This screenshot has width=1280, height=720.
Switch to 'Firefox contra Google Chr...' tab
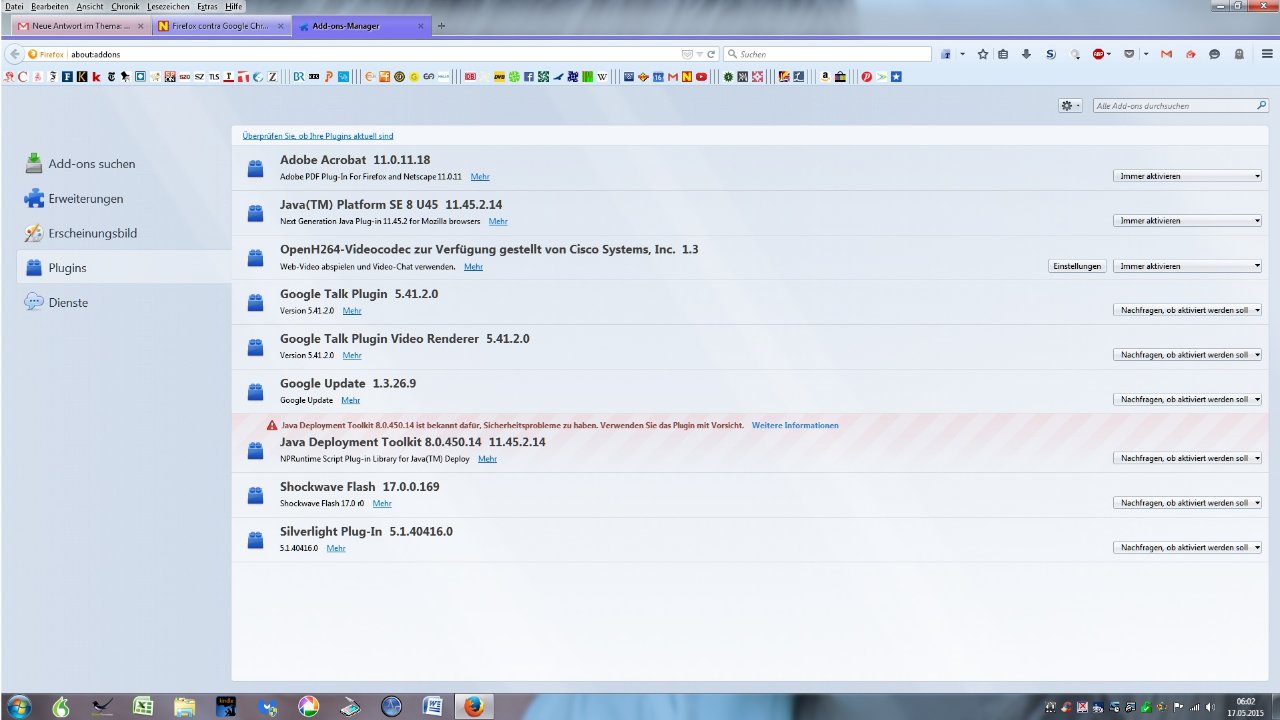220,26
